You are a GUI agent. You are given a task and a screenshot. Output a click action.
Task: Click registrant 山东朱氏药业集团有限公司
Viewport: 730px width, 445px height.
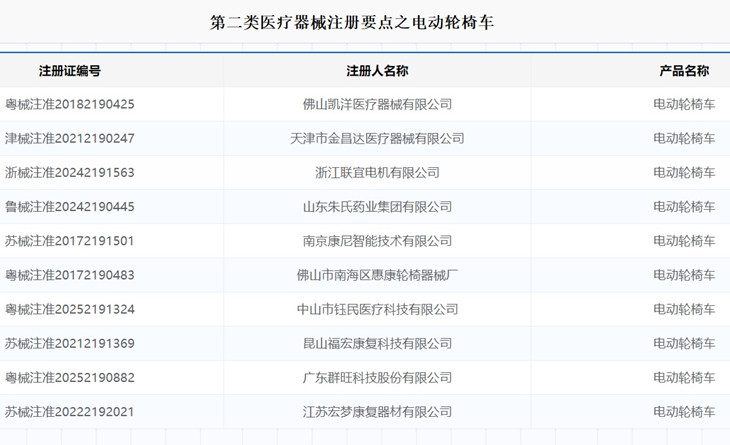pyautogui.click(x=377, y=207)
